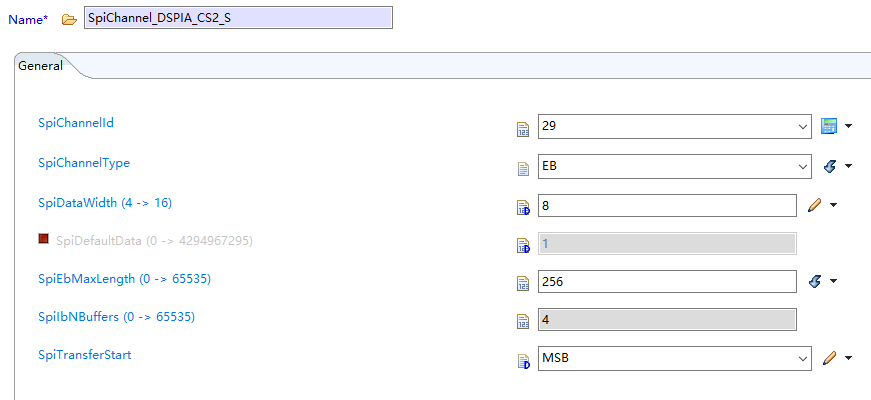Switch to the General tab
Image resolution: width=871 pixels, height=400 pixels.
click(41, 66)
